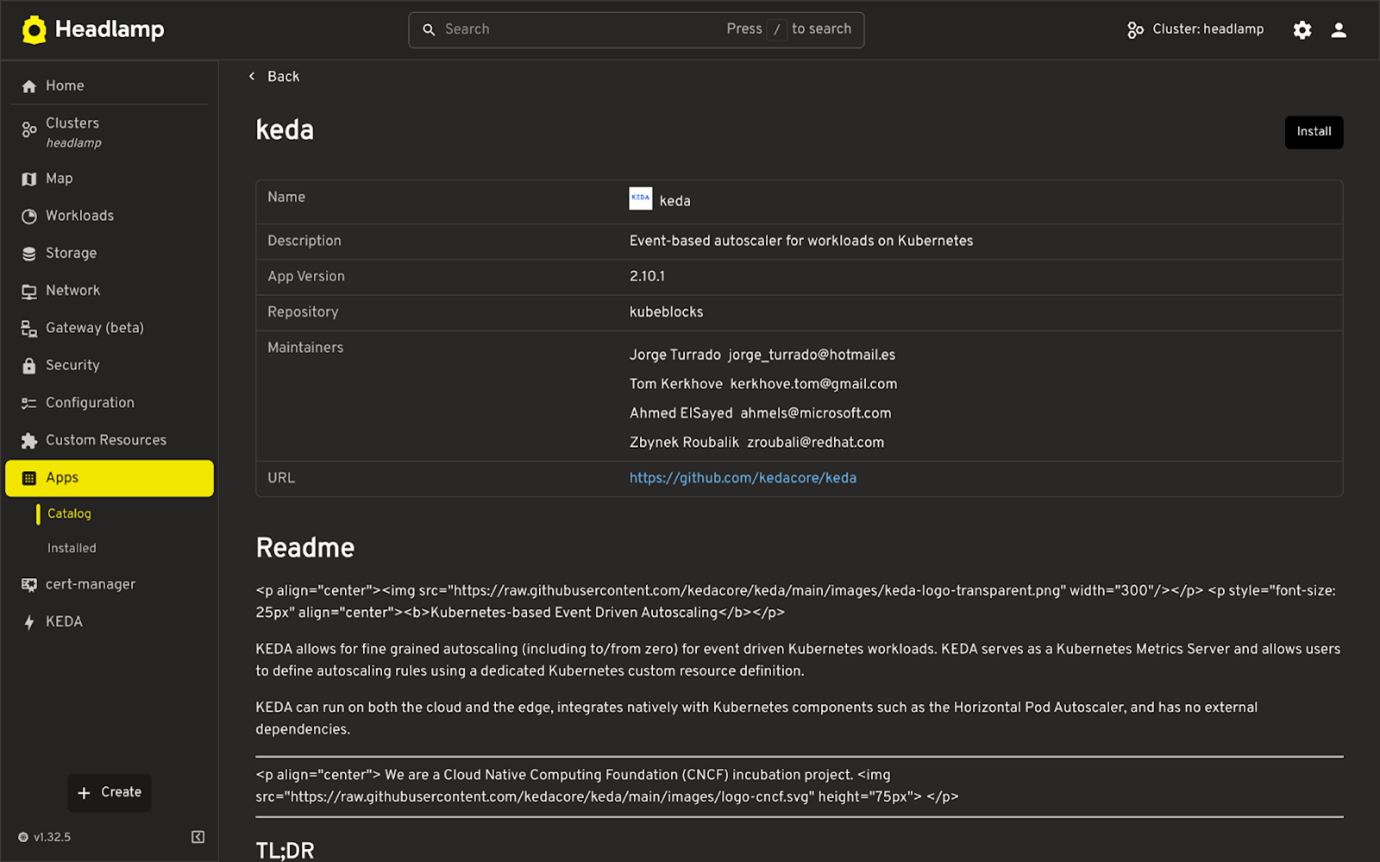Viewport: 1380px width, 862px height.
Task: Open the Map sidebar icon
Action: [x=29, y=179]
